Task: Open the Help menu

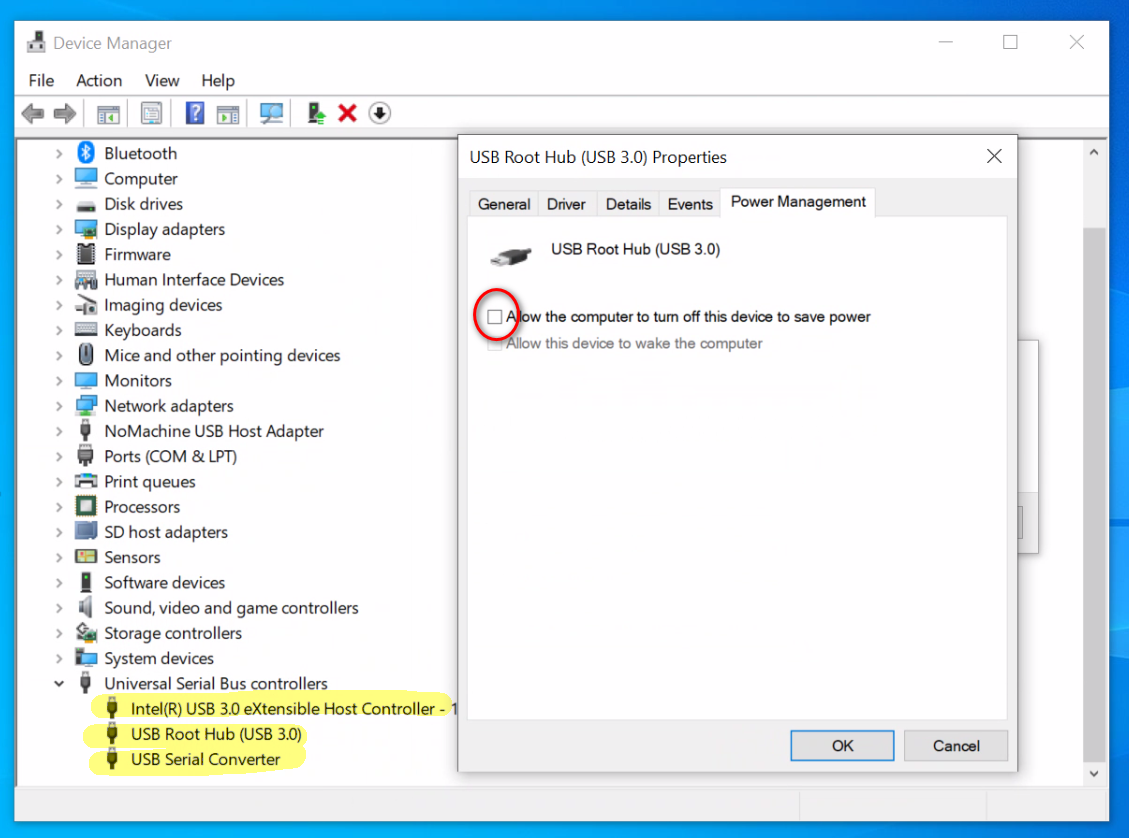Action: [218, 81]
